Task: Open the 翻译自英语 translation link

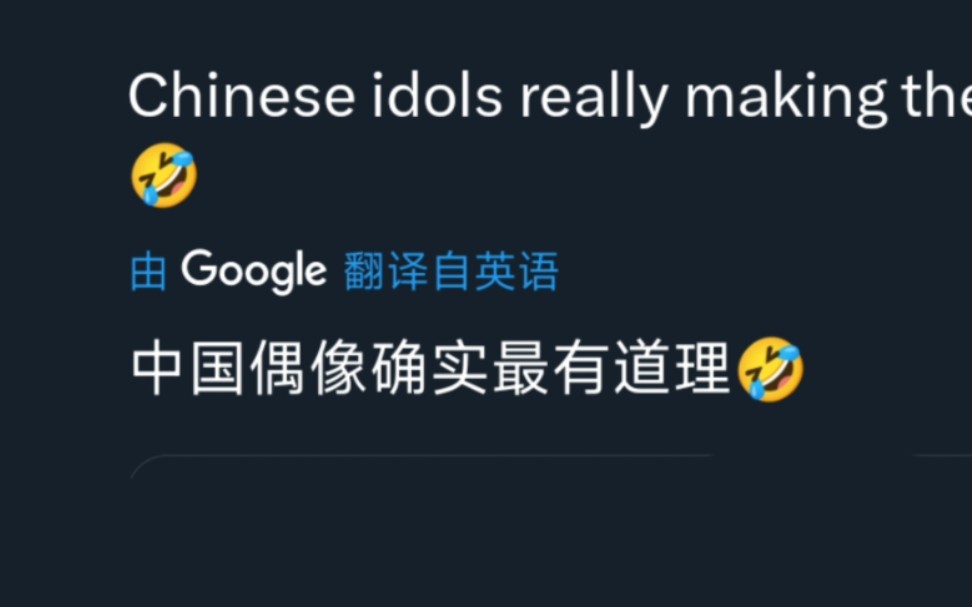Action: click(451, 272)
